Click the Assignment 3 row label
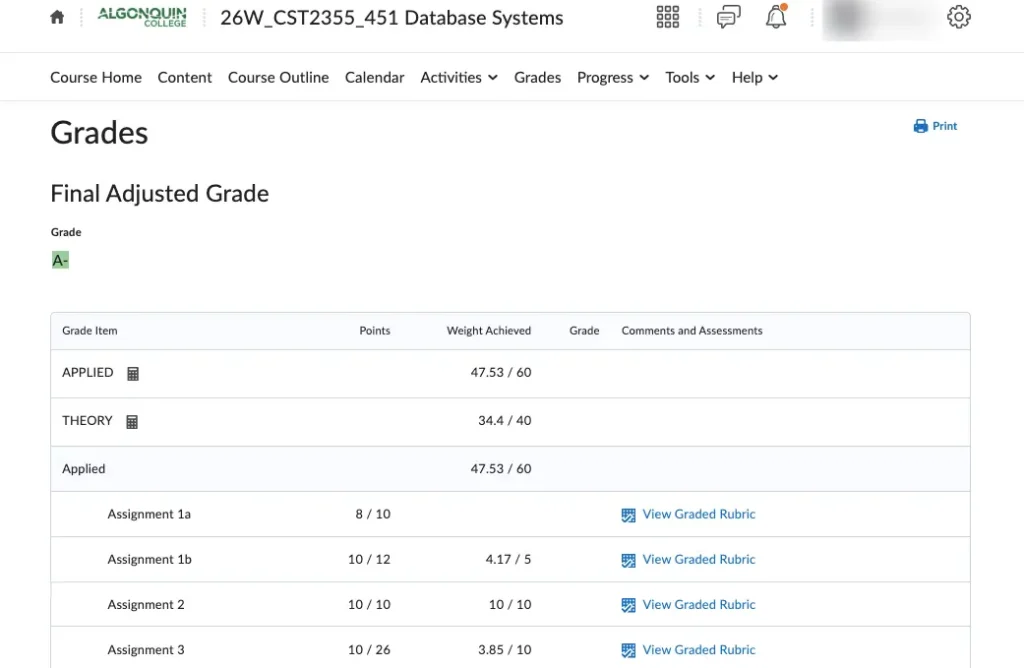The width and height of the screenshot is (1024, 668). tap(146, 649)
